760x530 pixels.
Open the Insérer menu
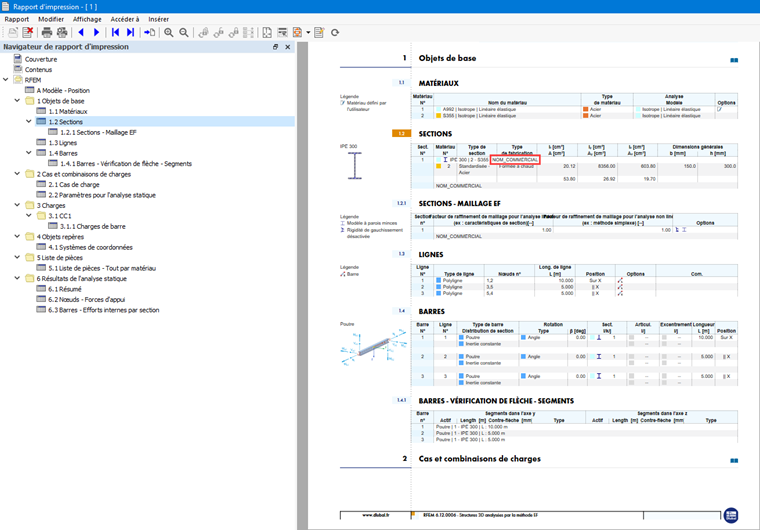click(158, 19)
